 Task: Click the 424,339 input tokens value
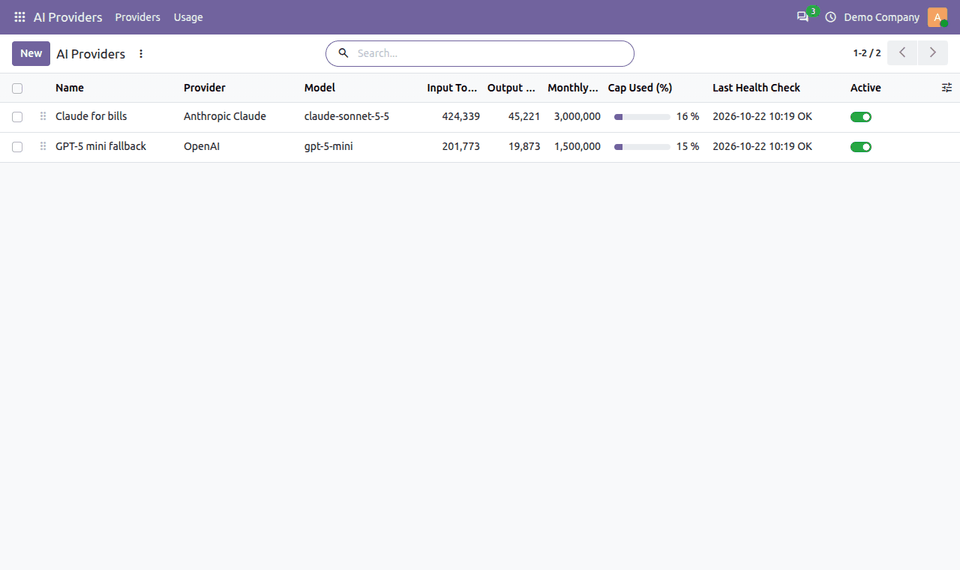[x=461, y=116]
